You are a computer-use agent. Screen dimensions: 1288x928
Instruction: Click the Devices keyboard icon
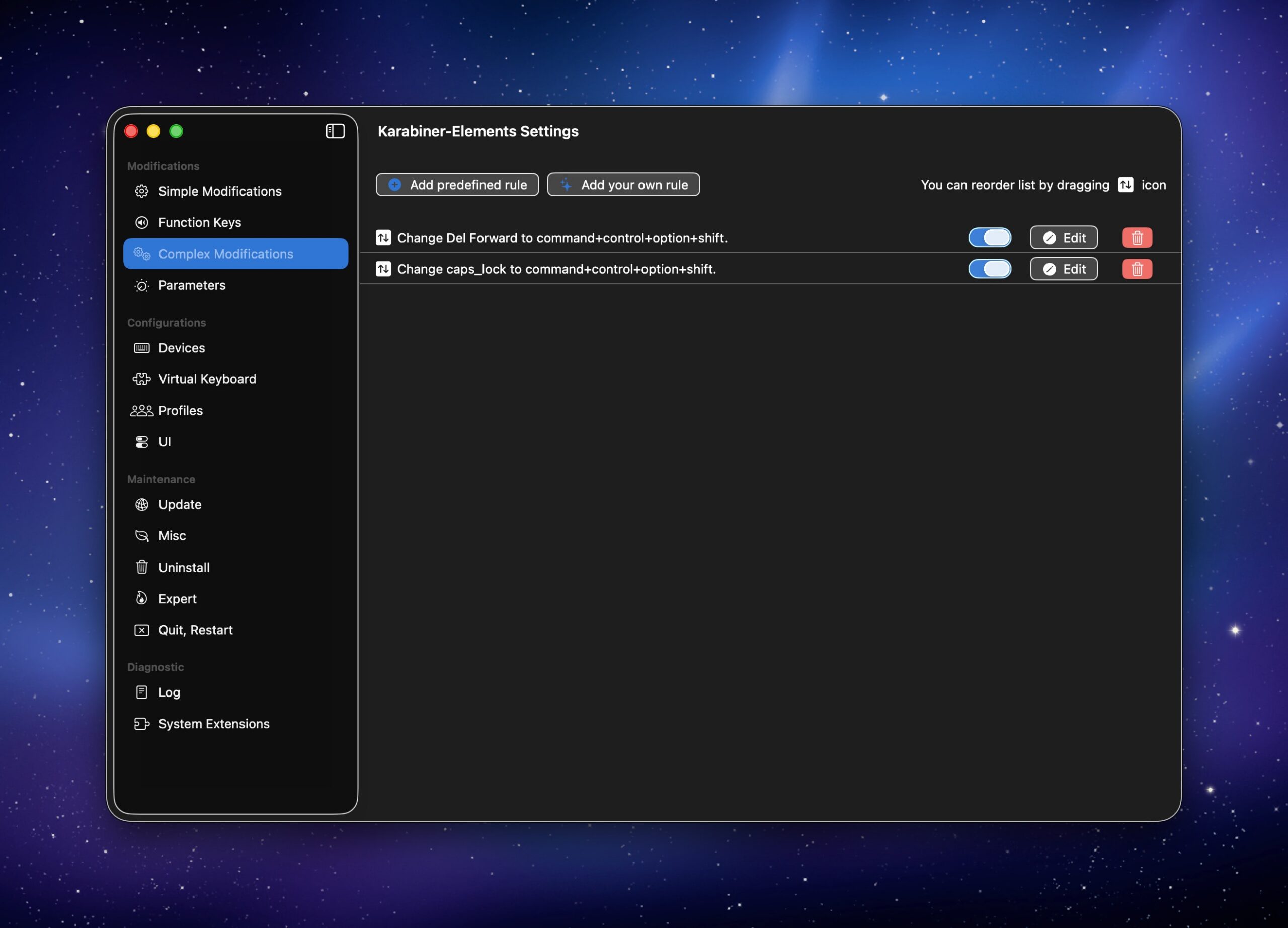141,348
